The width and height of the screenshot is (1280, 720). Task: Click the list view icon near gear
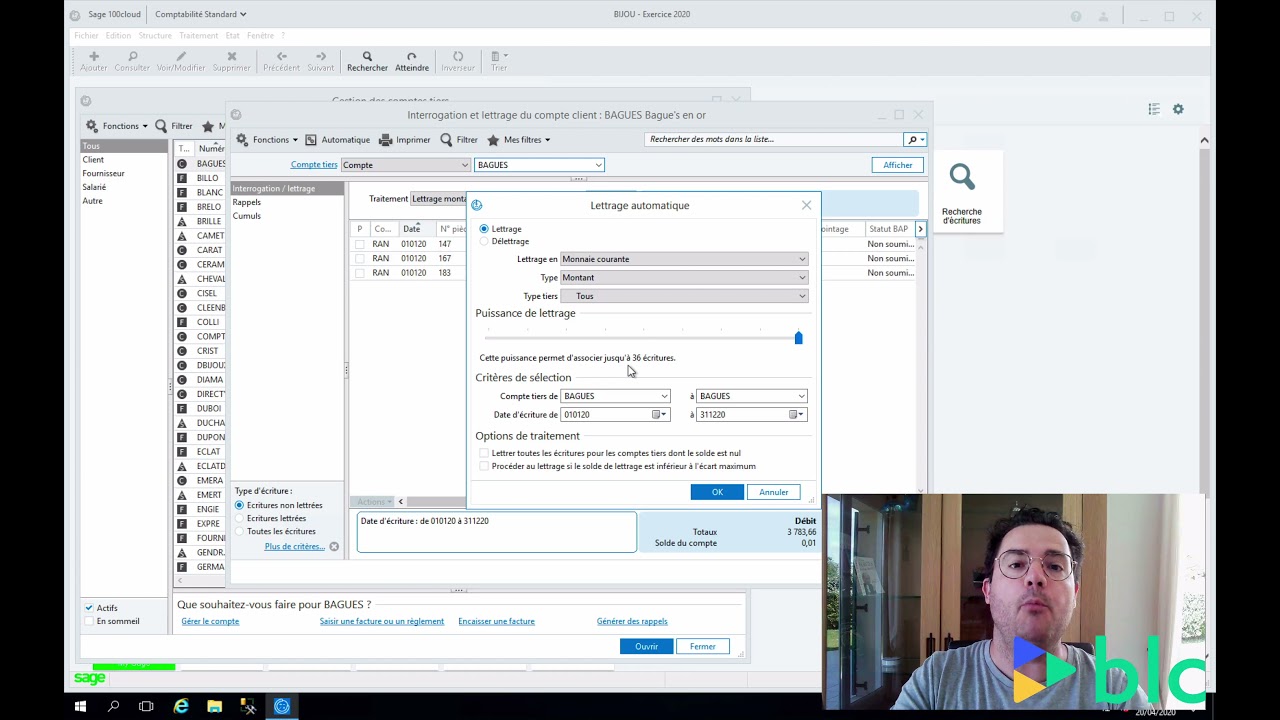[1154, 109]
